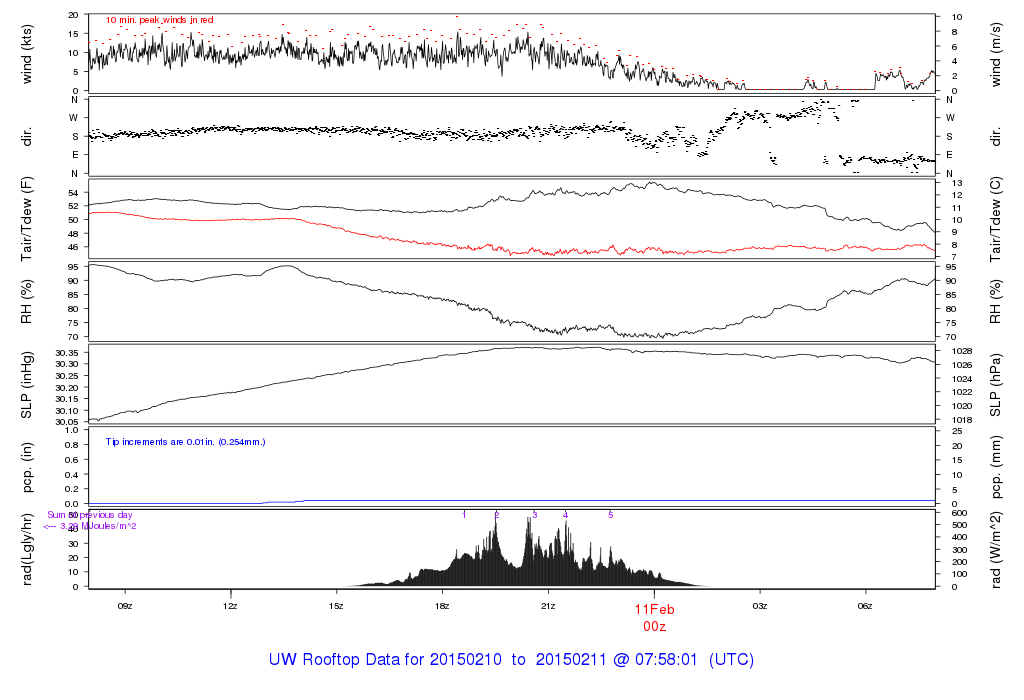Viewport: 1024px width, 700px height.
Task: Click the 'rad (W/m^2)' right axis label
Action: coord(995,550)
